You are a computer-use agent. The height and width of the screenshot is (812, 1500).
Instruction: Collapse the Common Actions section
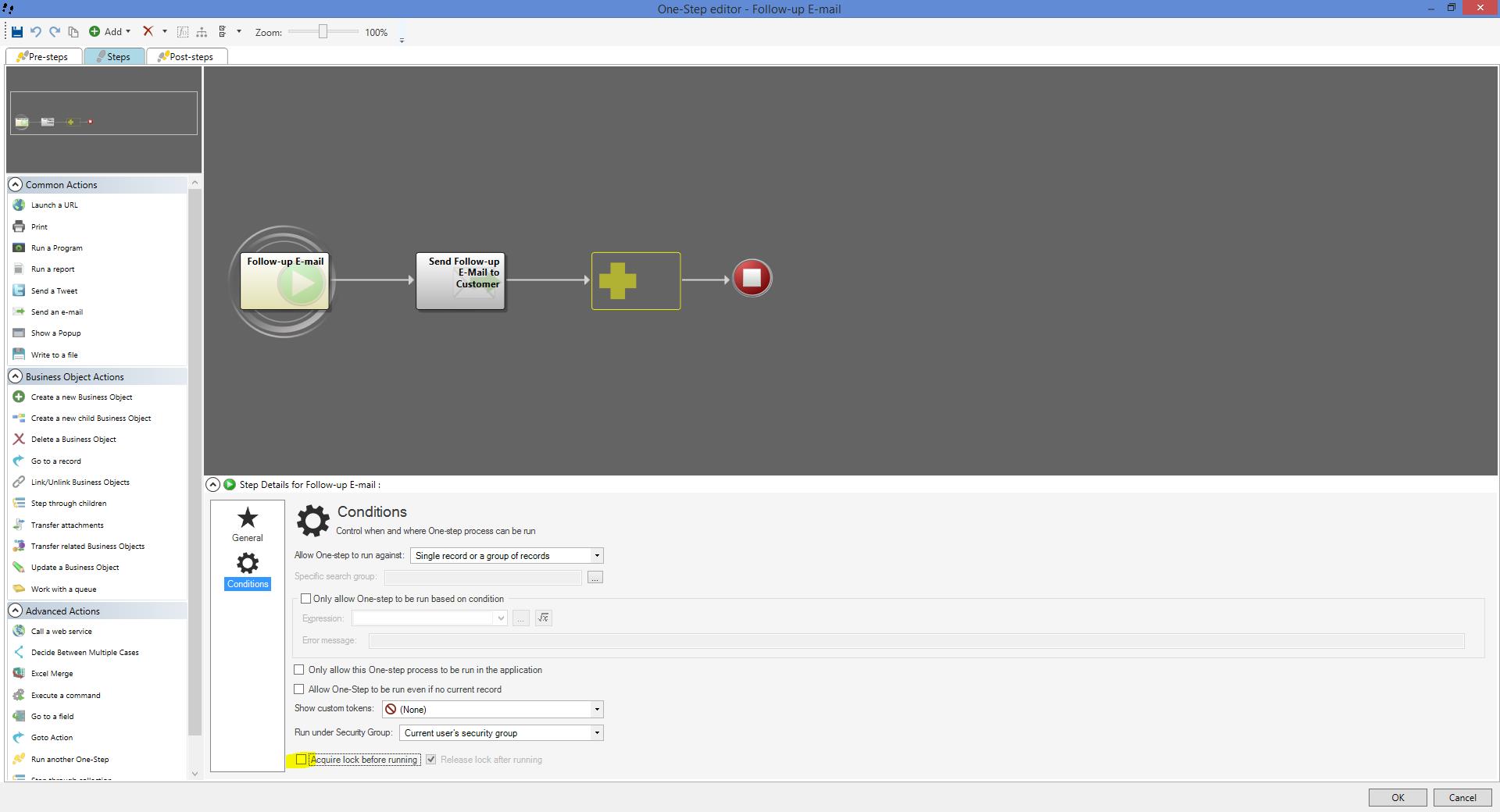pyautogui.click(x=16, y=185)
